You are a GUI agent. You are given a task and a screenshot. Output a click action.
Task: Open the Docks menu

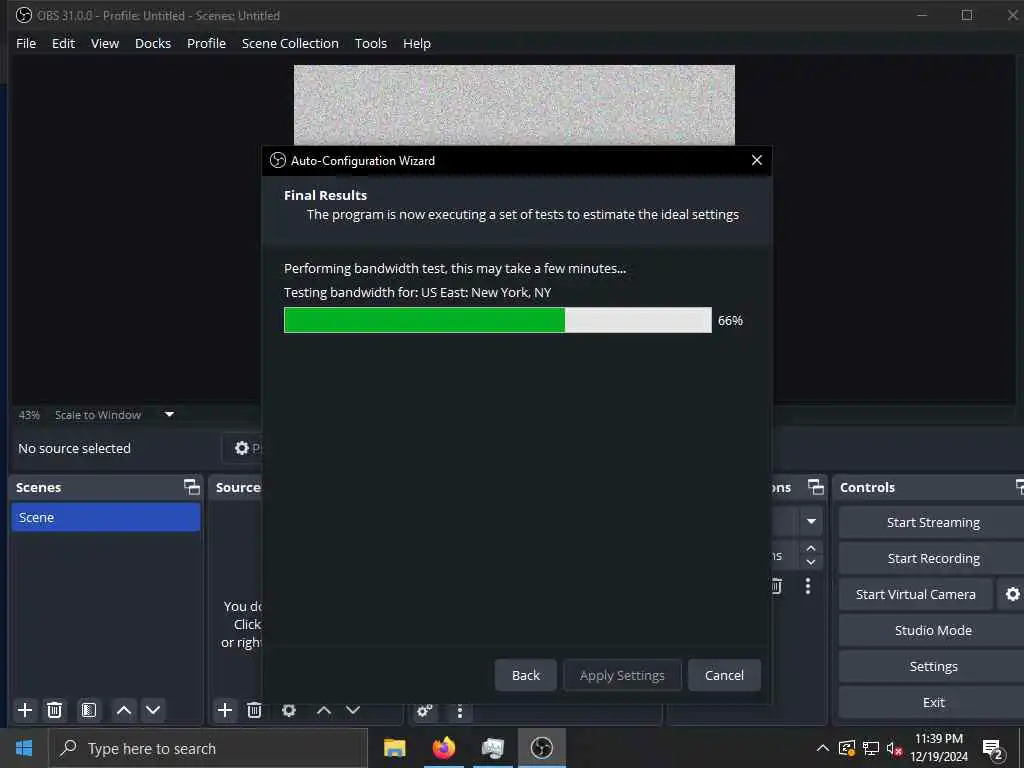(x=153, y=43)
